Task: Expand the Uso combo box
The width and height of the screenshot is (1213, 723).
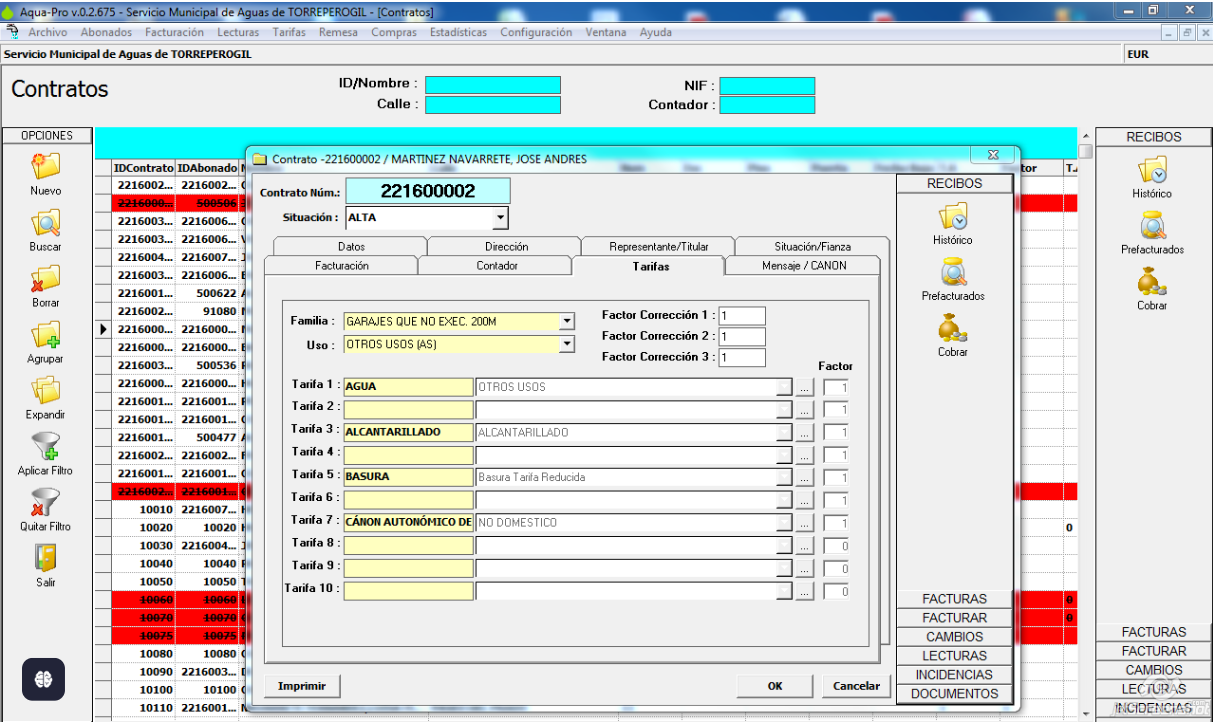Action: 567,344
